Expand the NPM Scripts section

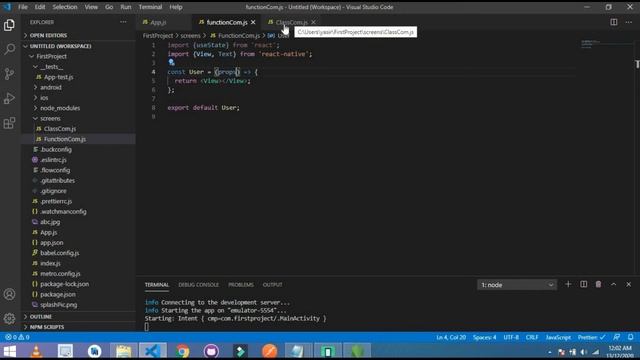(47, 327)
